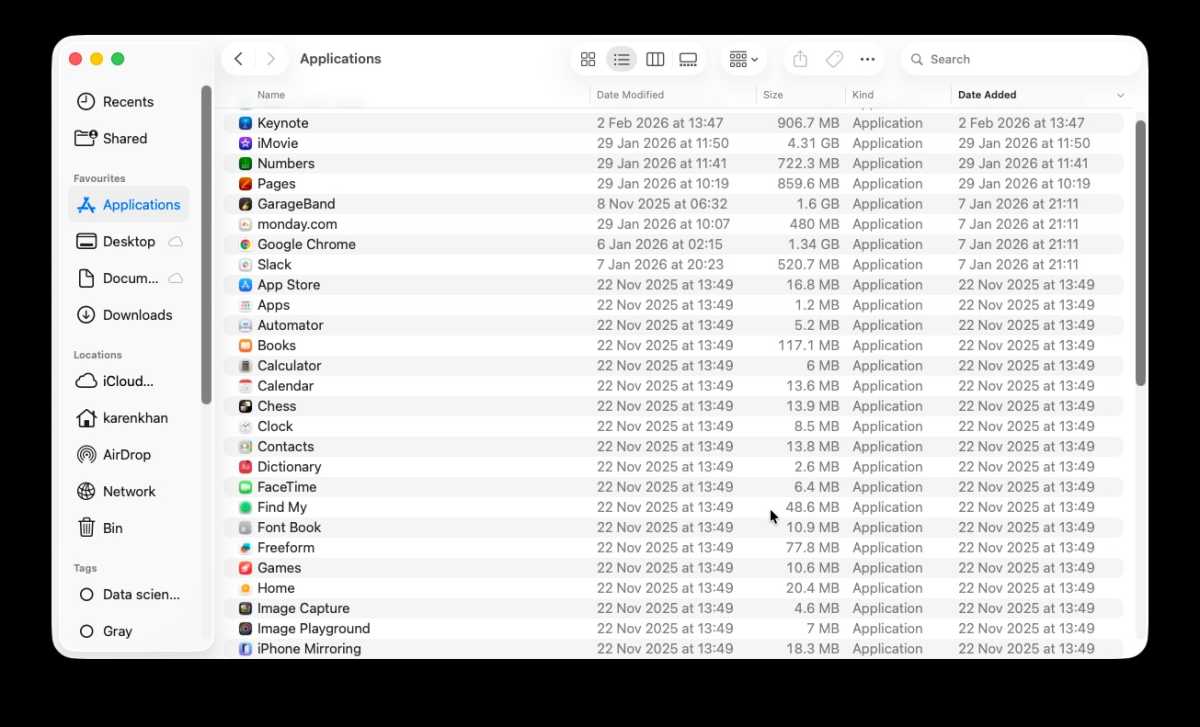
Task: Switch to icon grid view
Action: (588, 59)
